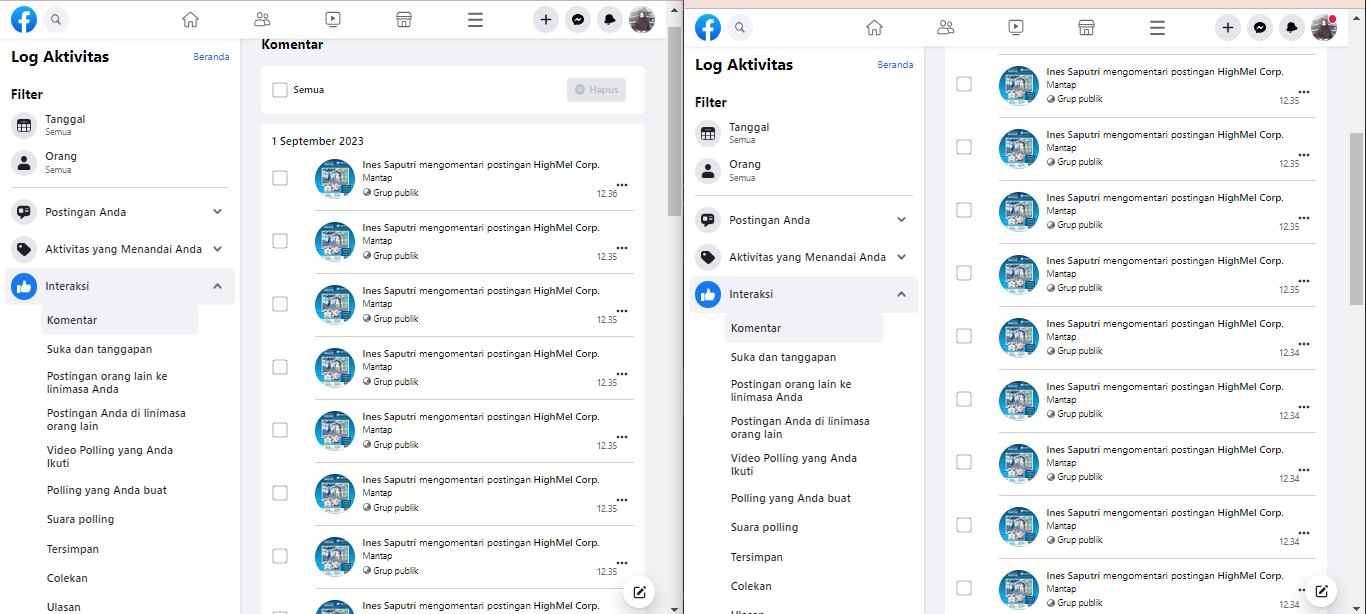Image resolution: width=1366 pixels, height=614 pixels.
Task: Open notifications bell in right window
Action: point(1292,27)
